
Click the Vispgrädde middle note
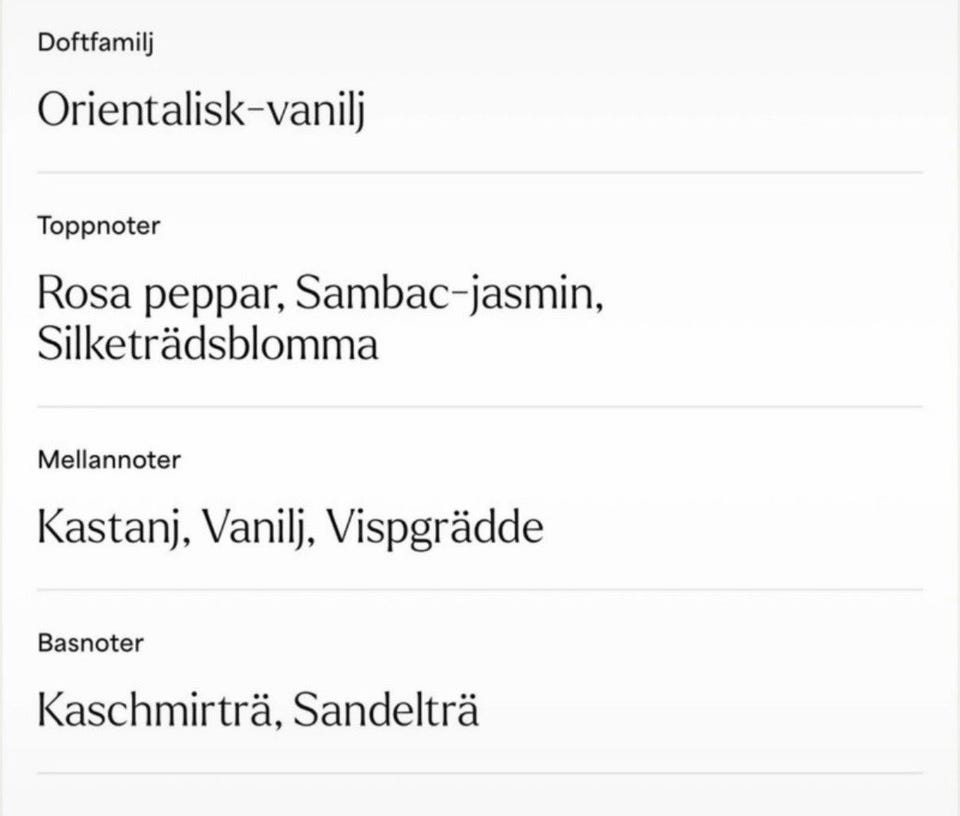pos(435,528)
